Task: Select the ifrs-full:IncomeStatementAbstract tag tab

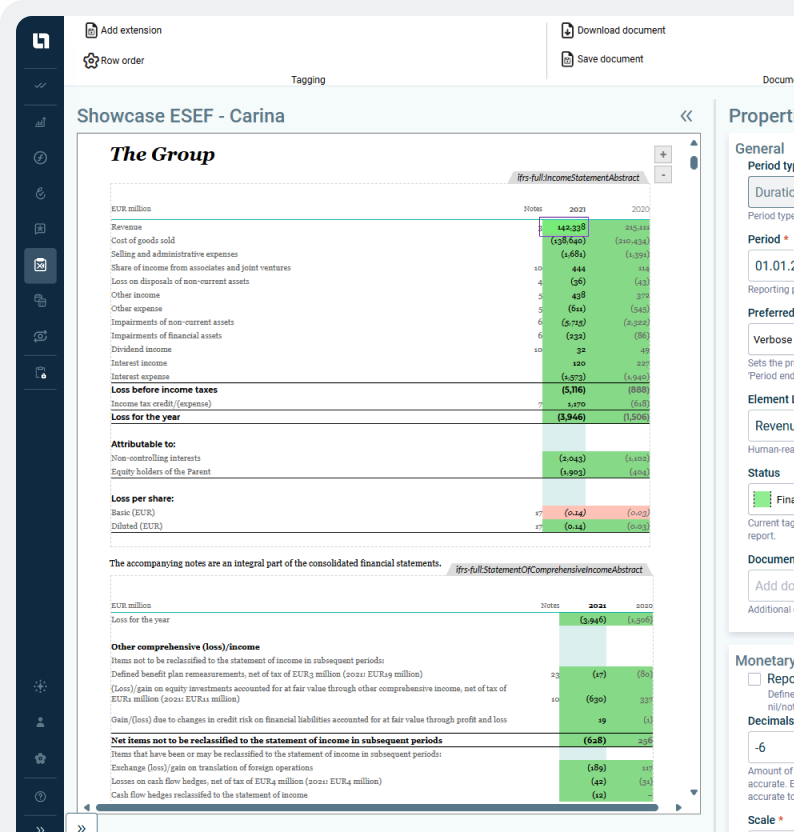Action: 578,178
